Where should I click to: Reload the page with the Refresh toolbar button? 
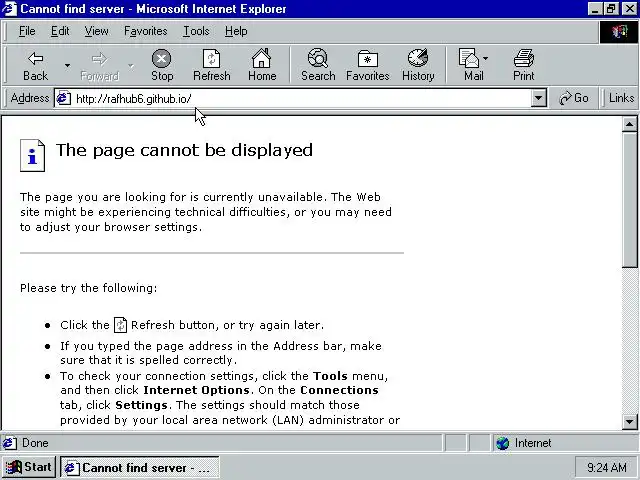coord(212,65)
